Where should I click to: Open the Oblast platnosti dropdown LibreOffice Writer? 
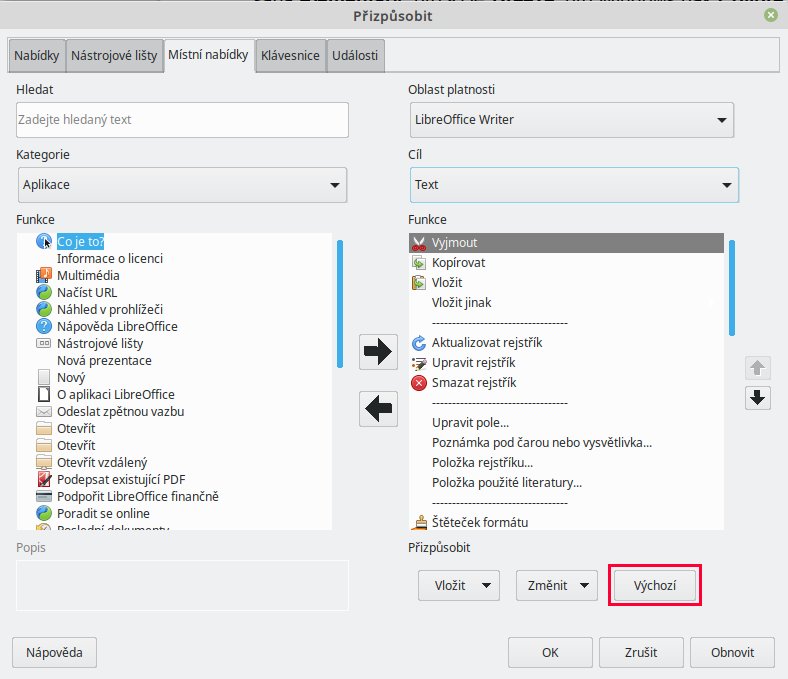point(572,120)
